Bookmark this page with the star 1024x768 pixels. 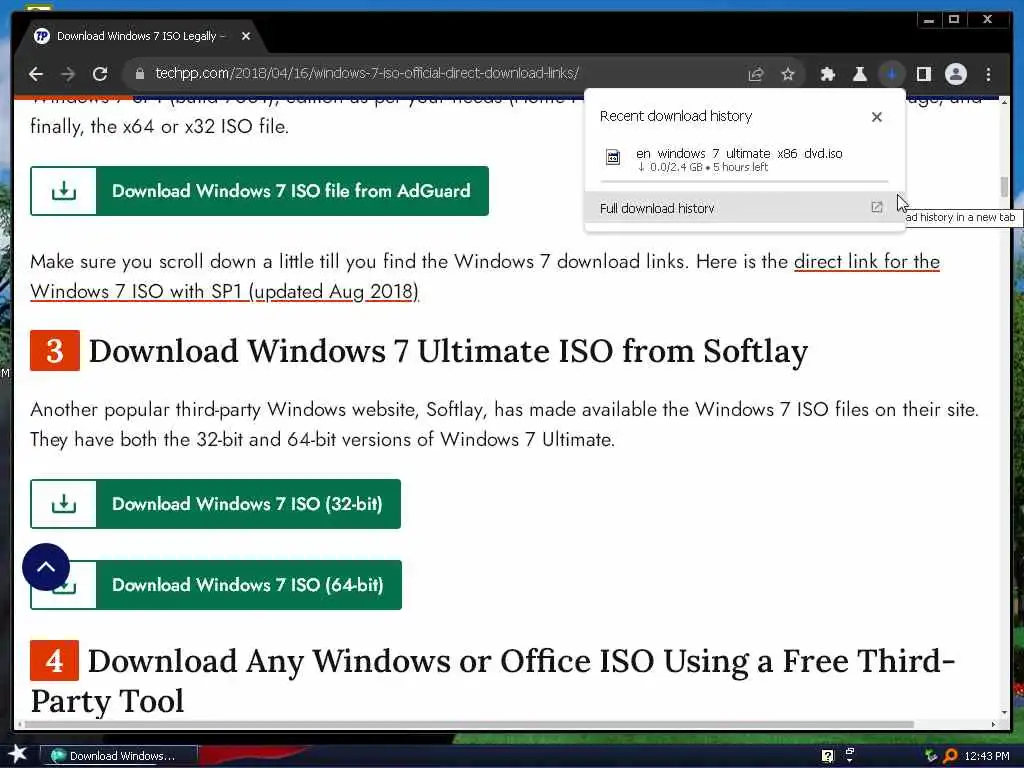pos(788,74)
